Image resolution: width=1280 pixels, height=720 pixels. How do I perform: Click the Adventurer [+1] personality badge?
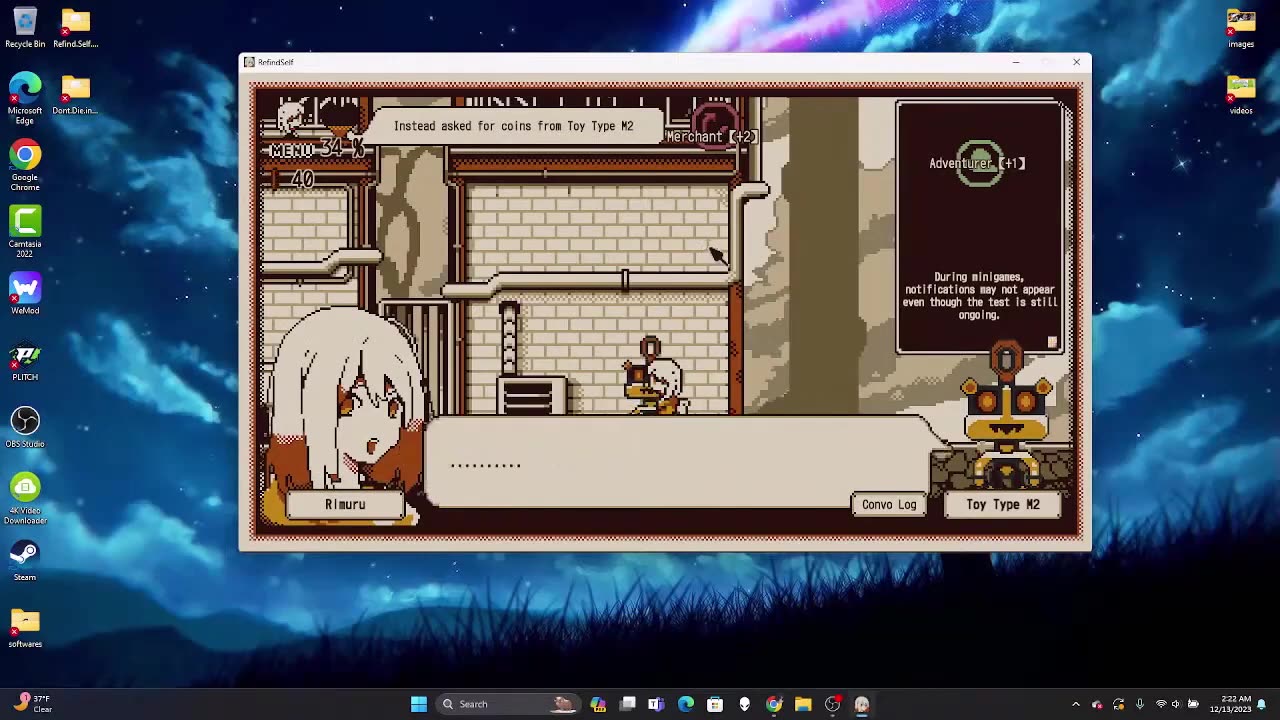(977, 163)
